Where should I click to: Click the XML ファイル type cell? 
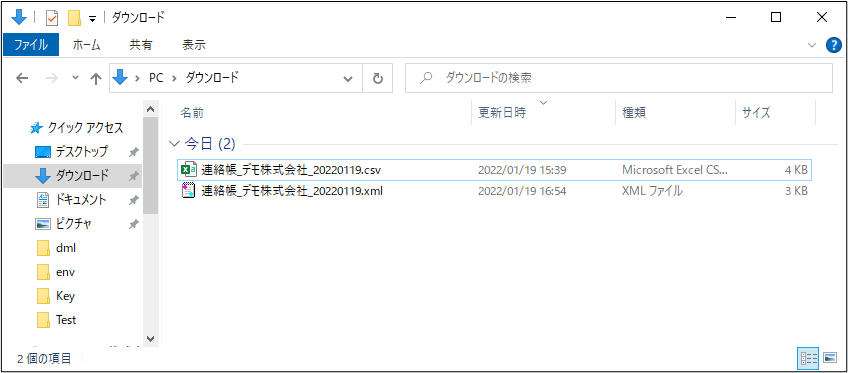652,190
